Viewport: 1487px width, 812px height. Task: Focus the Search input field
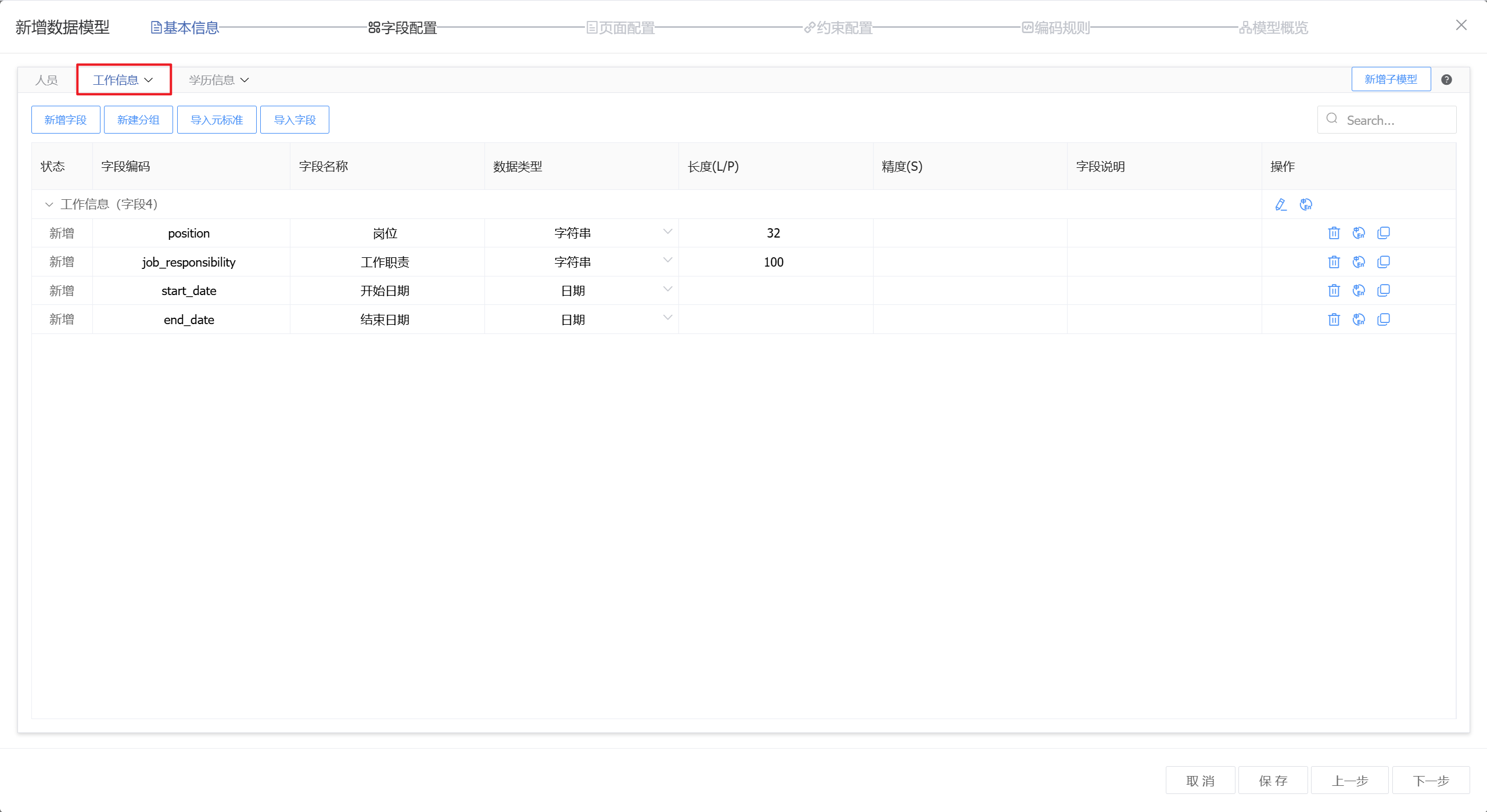click(x=1394, y=120)
